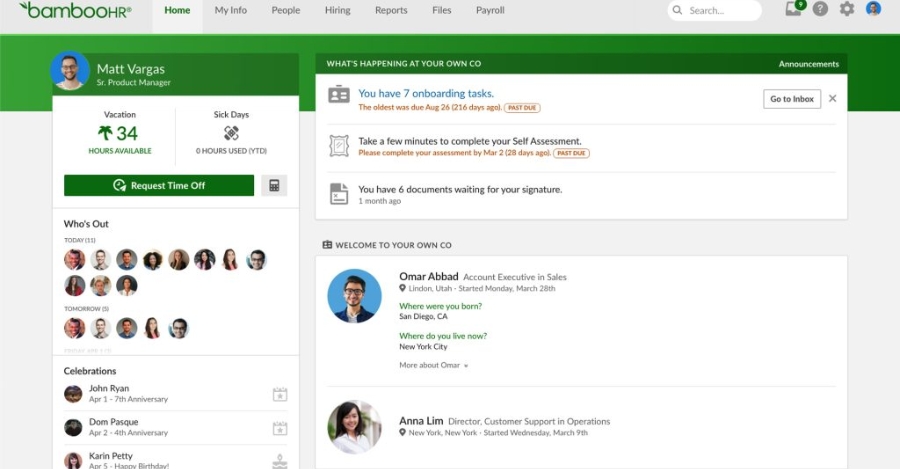Open the inbox tray icon with badge
This screenshot has width=900, height=469.
794,10
